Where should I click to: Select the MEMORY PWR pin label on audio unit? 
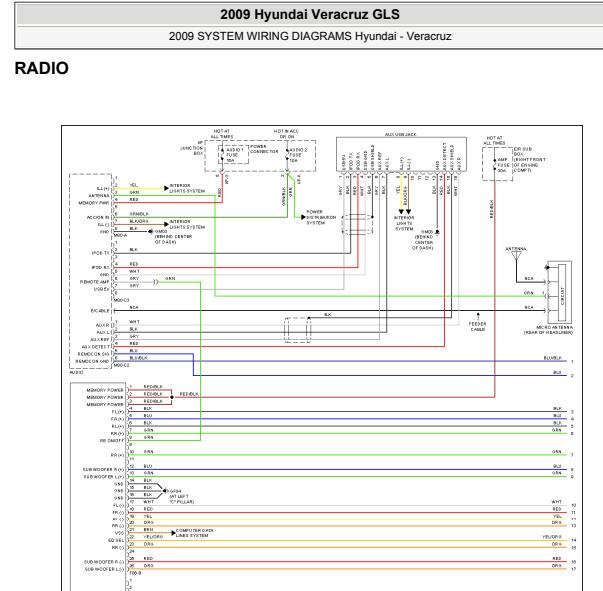(x=94, y=203)
